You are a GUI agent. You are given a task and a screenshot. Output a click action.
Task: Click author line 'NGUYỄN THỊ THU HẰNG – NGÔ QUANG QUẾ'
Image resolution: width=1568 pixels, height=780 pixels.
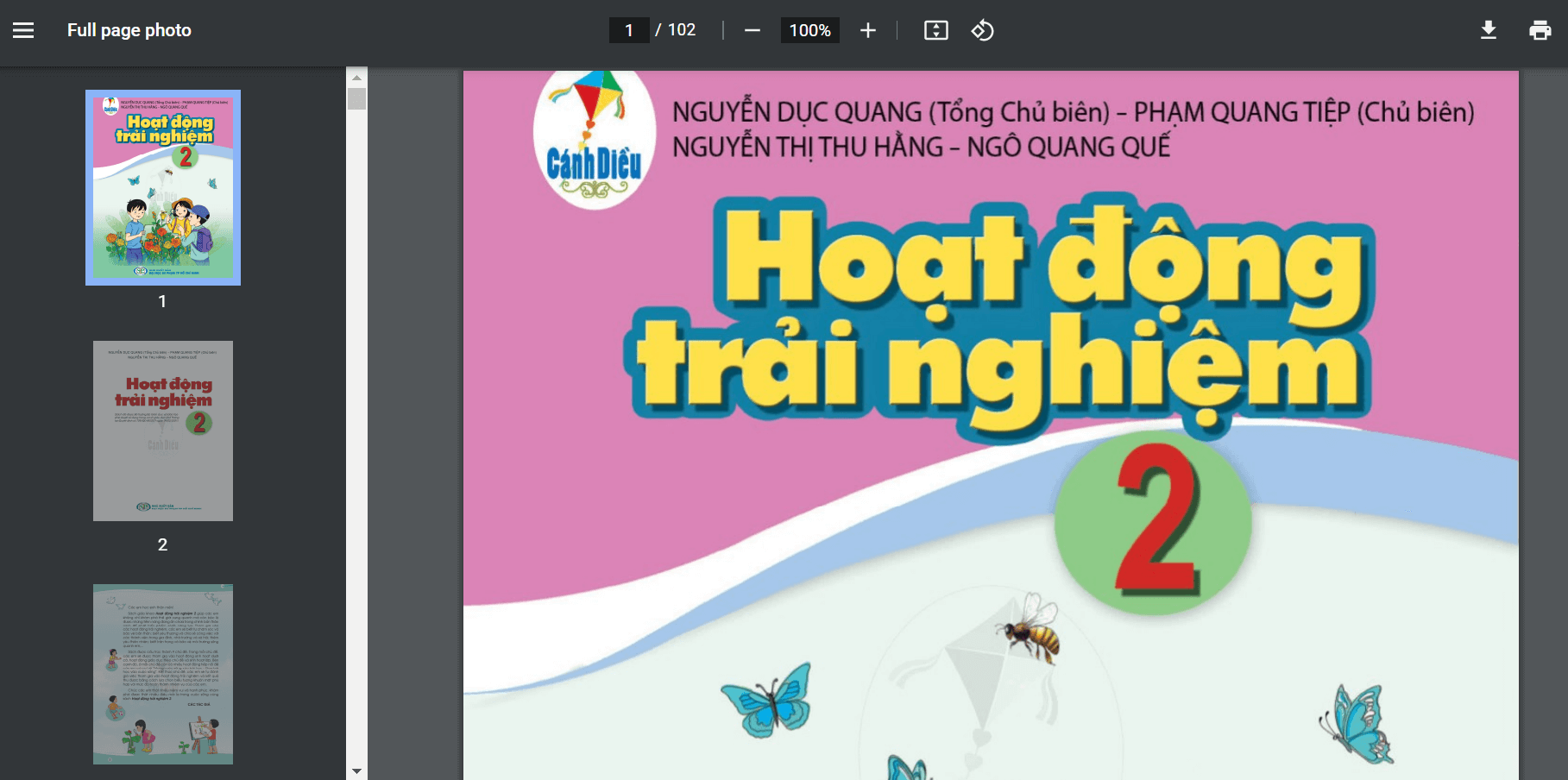[x=921, y=148]
